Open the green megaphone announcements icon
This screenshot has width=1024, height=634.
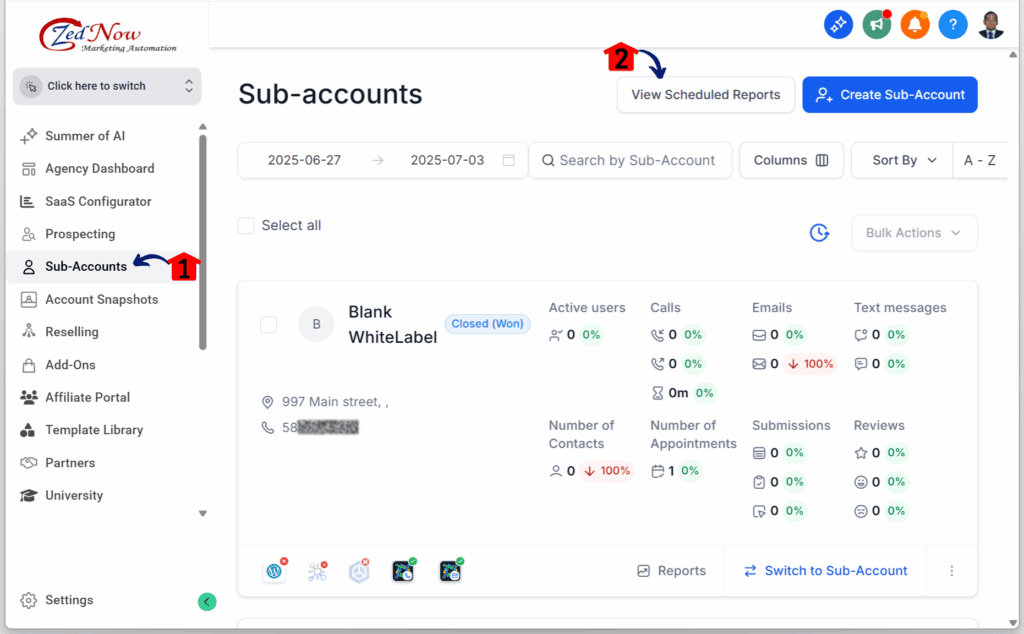876,25
